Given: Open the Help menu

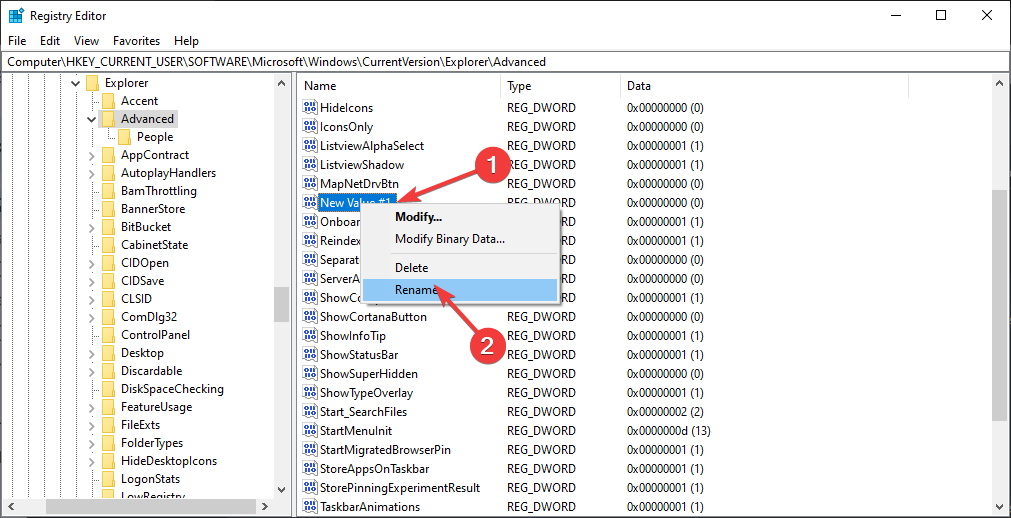Looking at the screenshot, I should [186, 41].
